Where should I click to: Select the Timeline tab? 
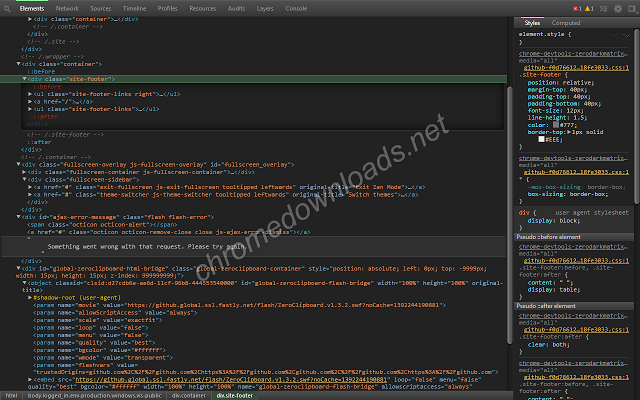tap(135, 8)
